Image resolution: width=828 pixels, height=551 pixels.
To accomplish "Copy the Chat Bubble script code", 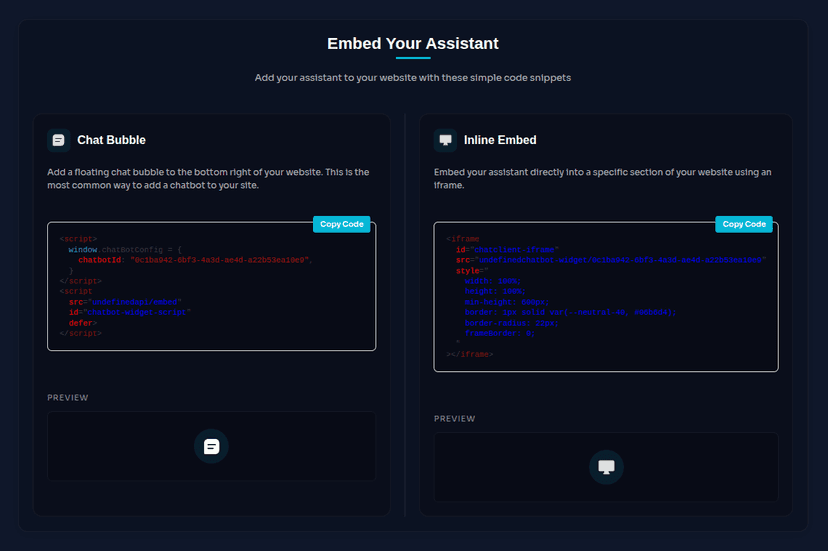I will tap(342, 224).
